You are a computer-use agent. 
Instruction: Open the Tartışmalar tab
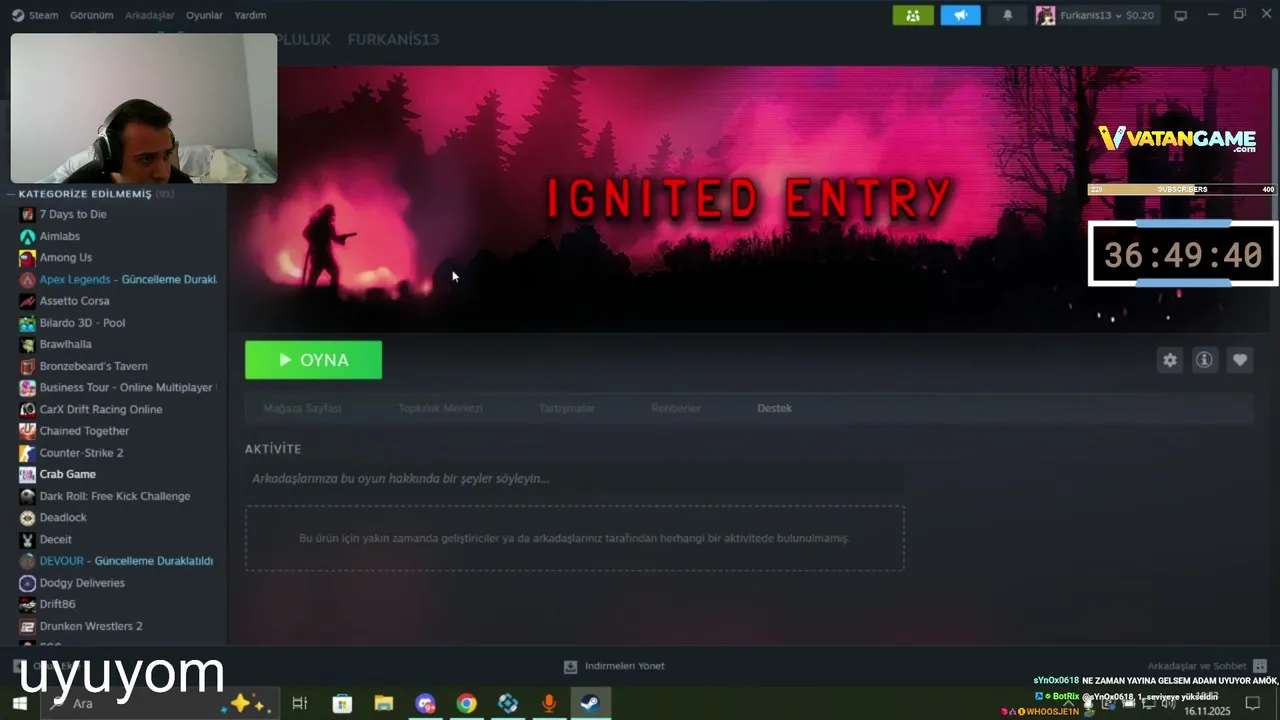pos(567,408)
